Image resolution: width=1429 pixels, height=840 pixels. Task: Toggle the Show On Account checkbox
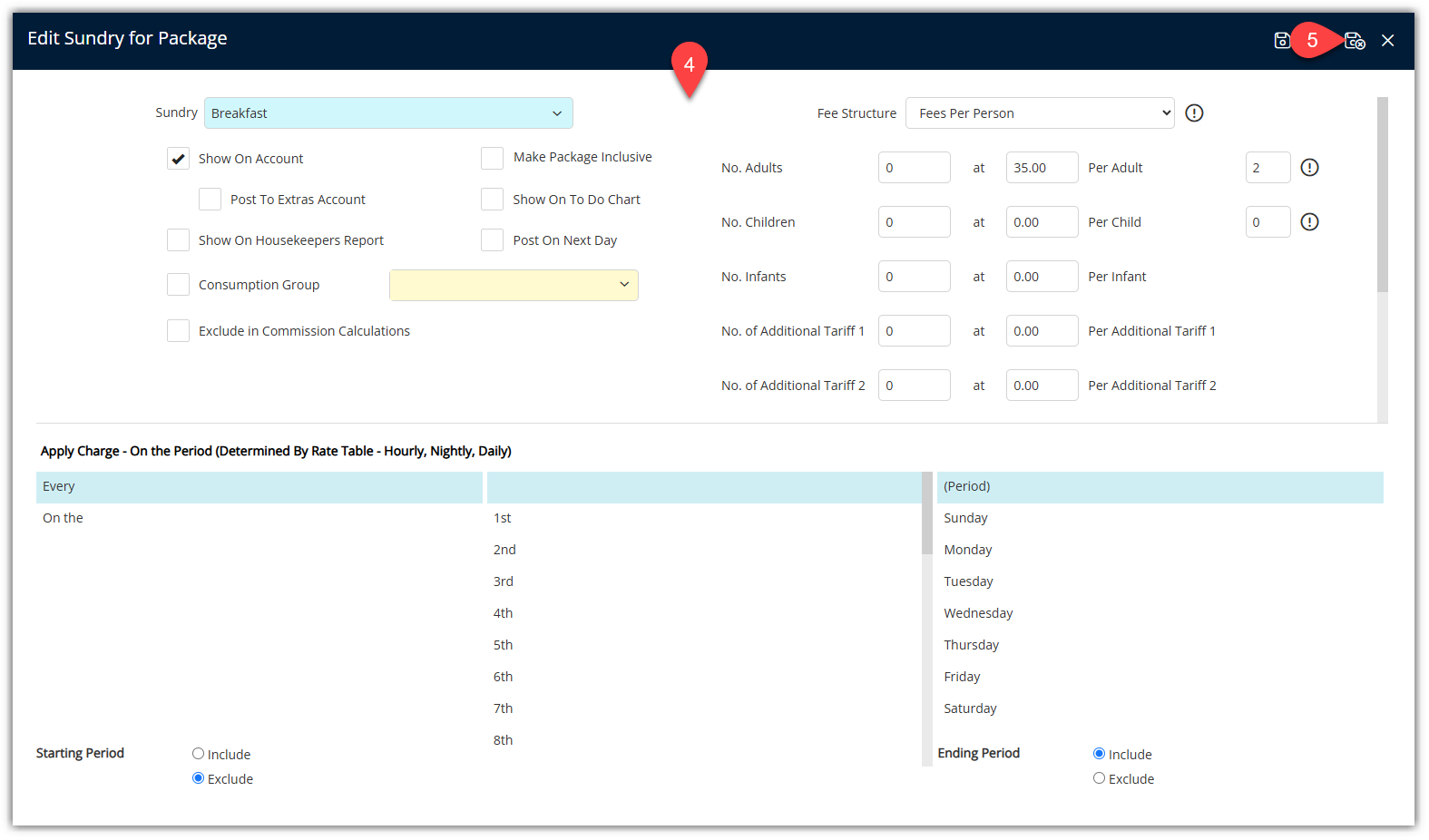point(178,159)
